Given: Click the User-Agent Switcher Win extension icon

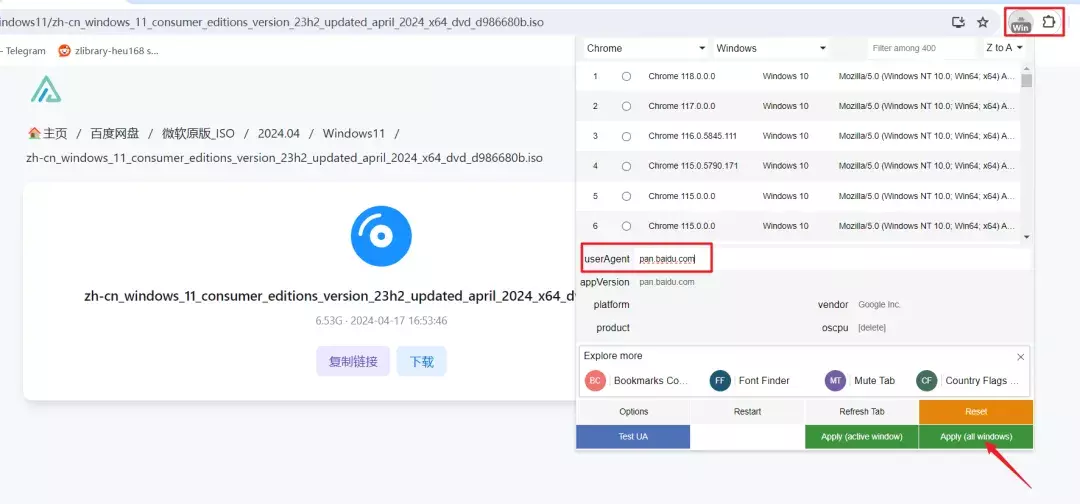Looking at the screenshot, I should pyautogui.click(x=1021, y=23).
